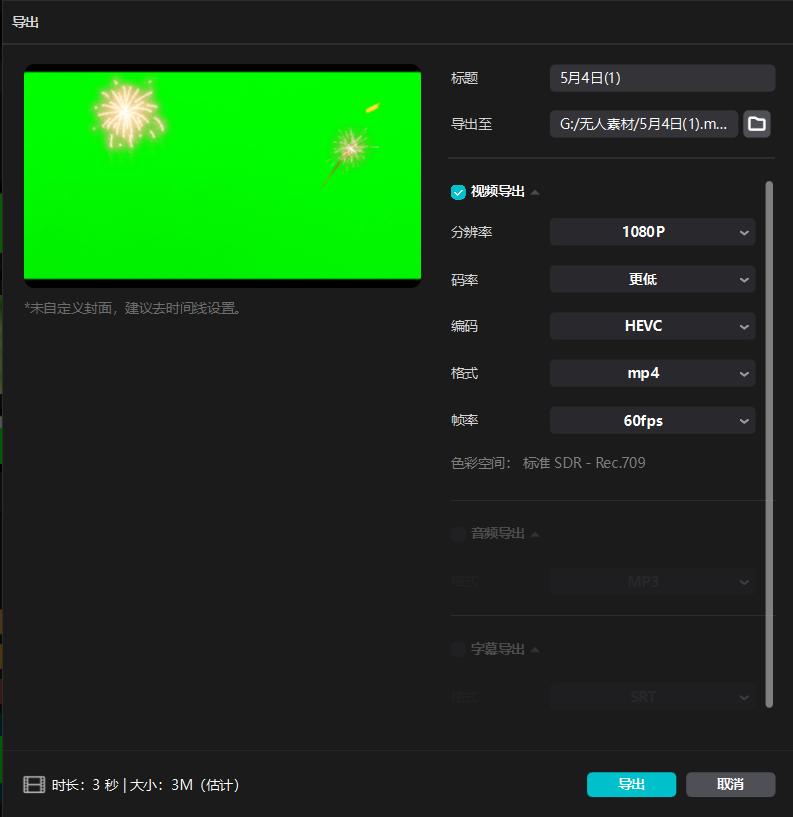Open the 分辨率 1080P dropdown
Screen dimensions: 793x817
pos(652,232)
